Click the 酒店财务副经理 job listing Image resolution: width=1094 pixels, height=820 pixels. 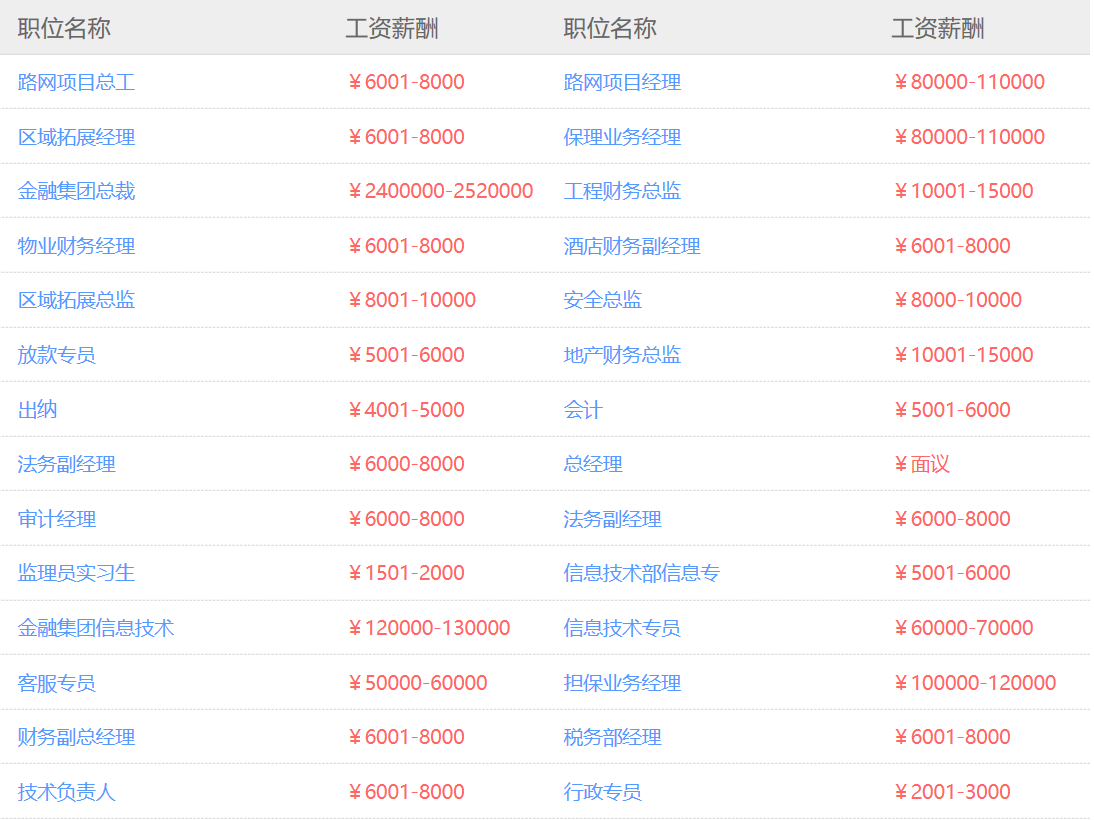(x=632, y=246)
